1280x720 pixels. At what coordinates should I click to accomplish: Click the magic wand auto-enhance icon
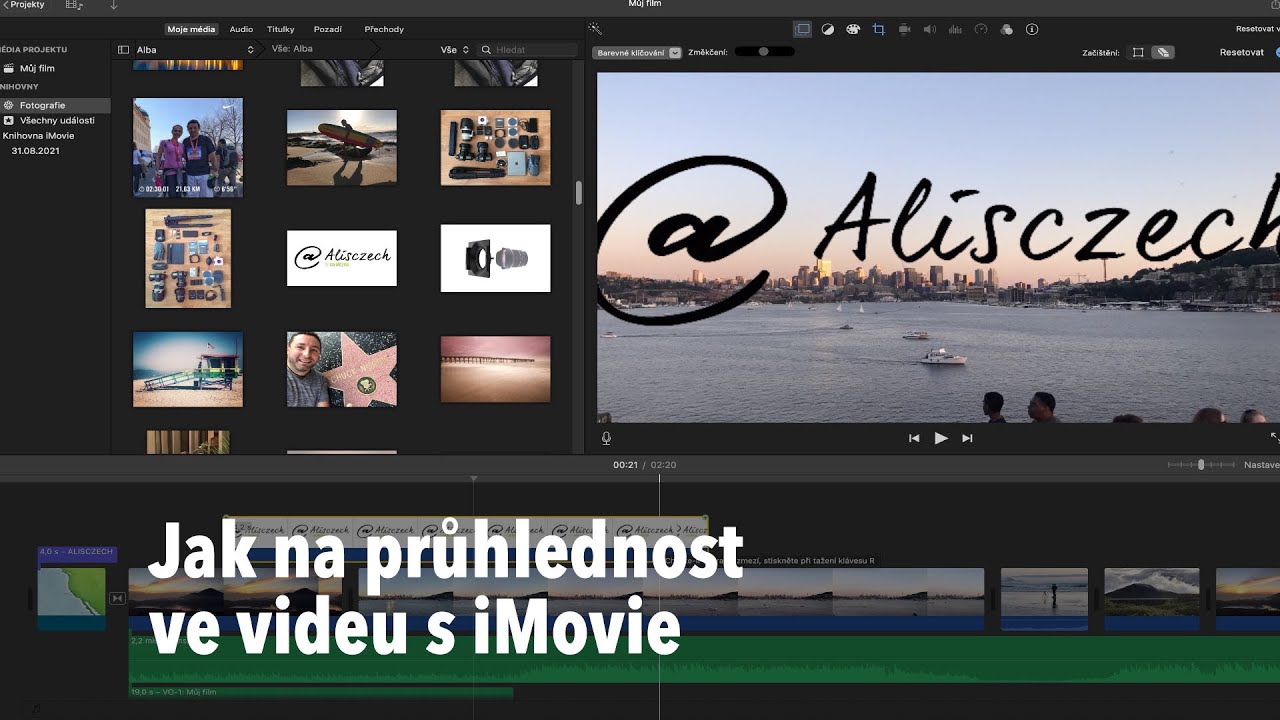pyautogui.click(x=595, y=29)
